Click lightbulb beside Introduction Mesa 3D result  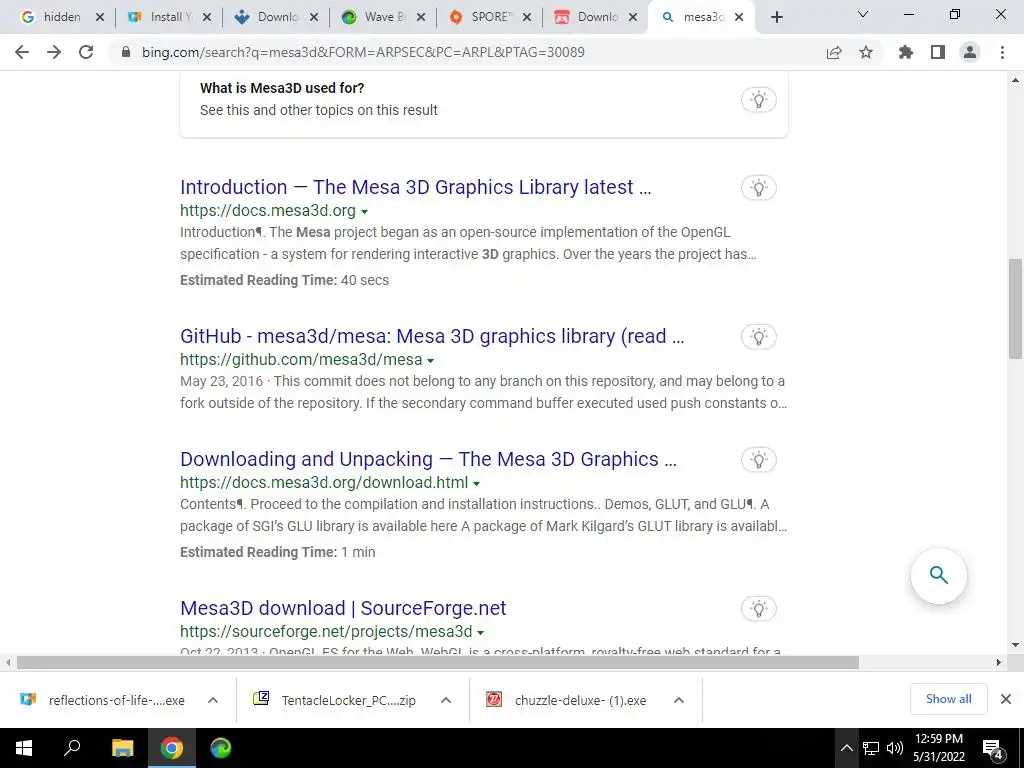pyautogui.click(x=759, y=188)
